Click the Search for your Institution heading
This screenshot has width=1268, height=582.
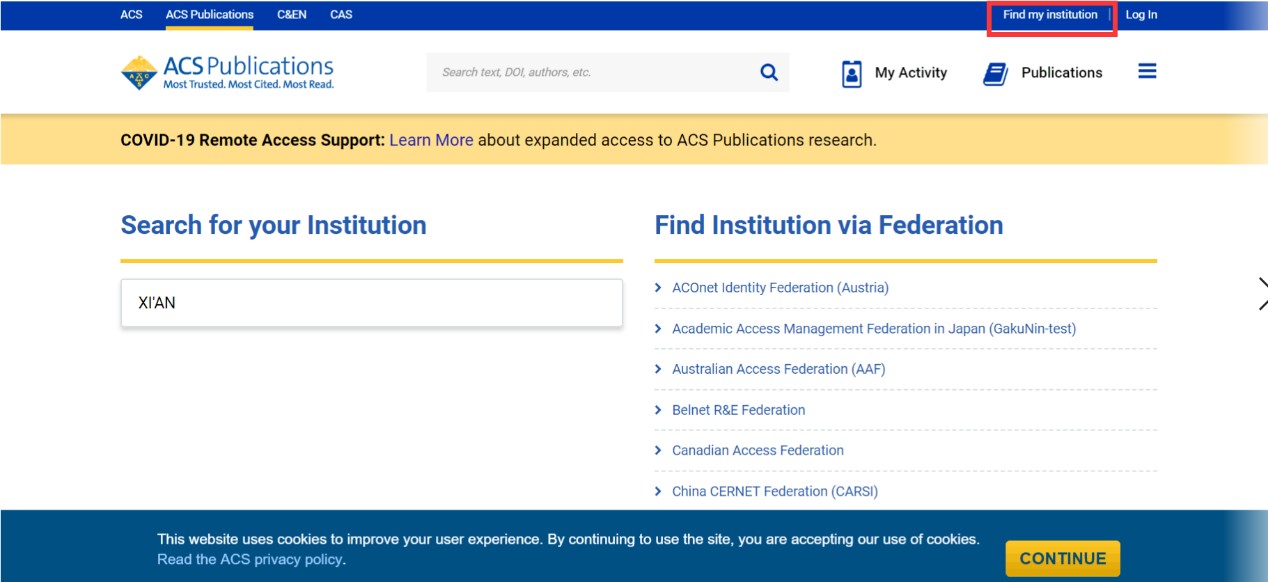coord(273,225)
